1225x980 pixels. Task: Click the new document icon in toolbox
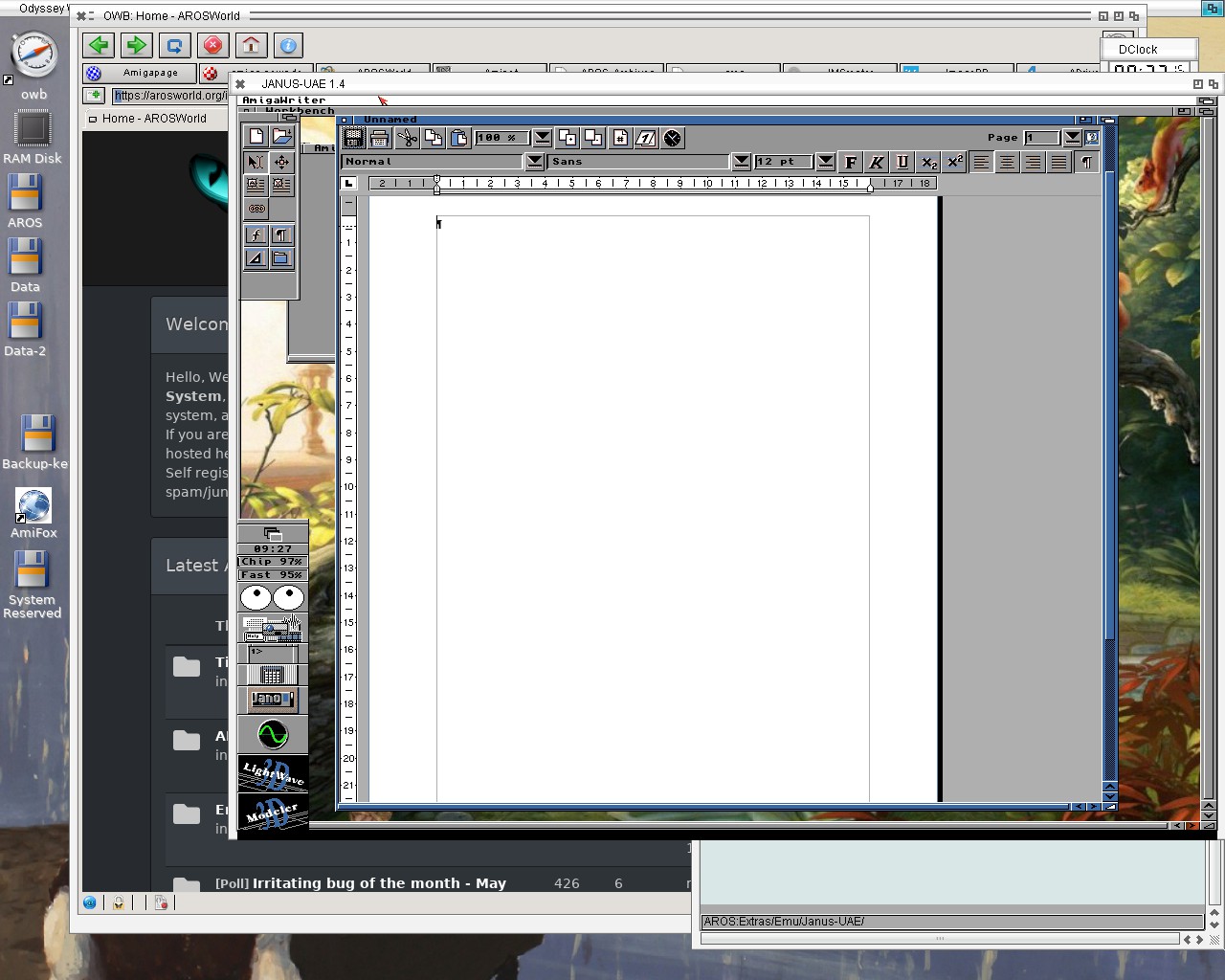(256, 136)
